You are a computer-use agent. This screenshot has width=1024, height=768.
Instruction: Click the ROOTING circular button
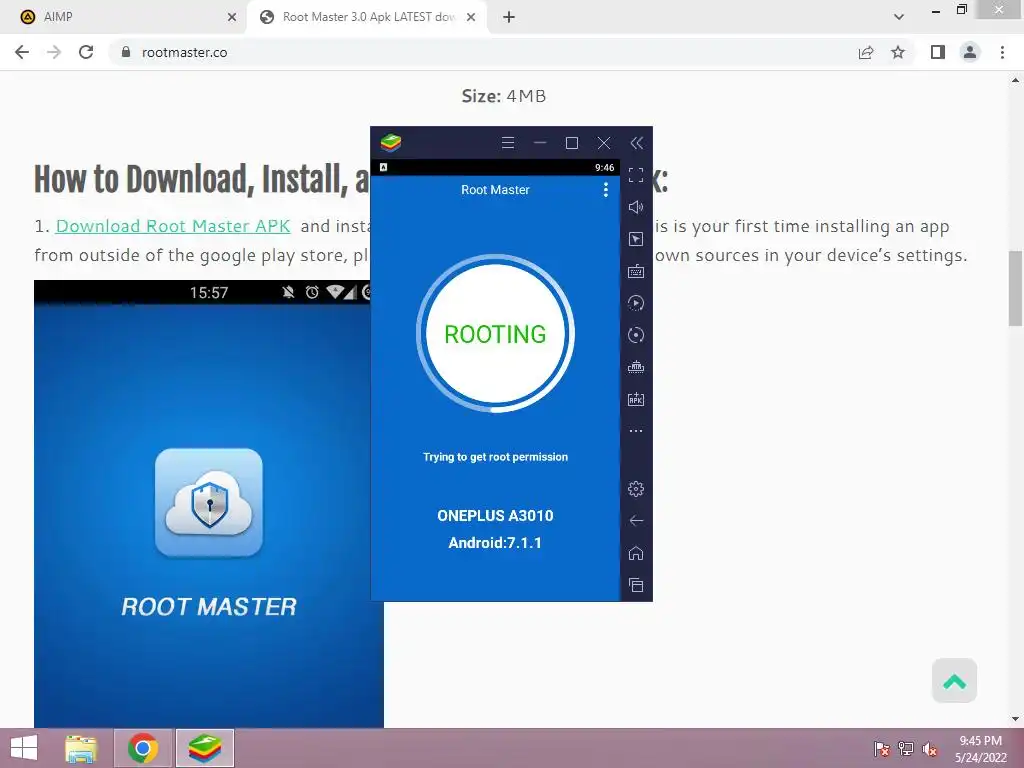[x=495, y=334]
